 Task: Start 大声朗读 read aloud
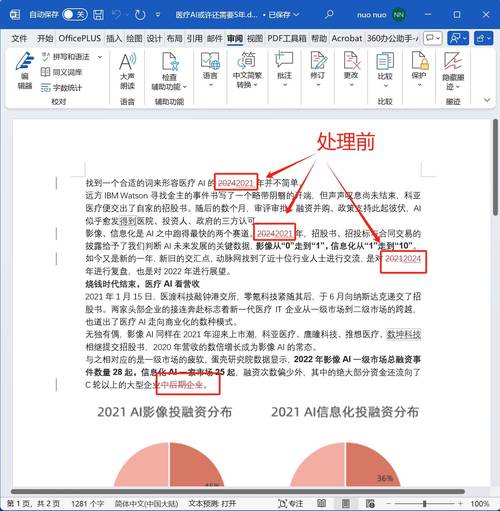127,71
